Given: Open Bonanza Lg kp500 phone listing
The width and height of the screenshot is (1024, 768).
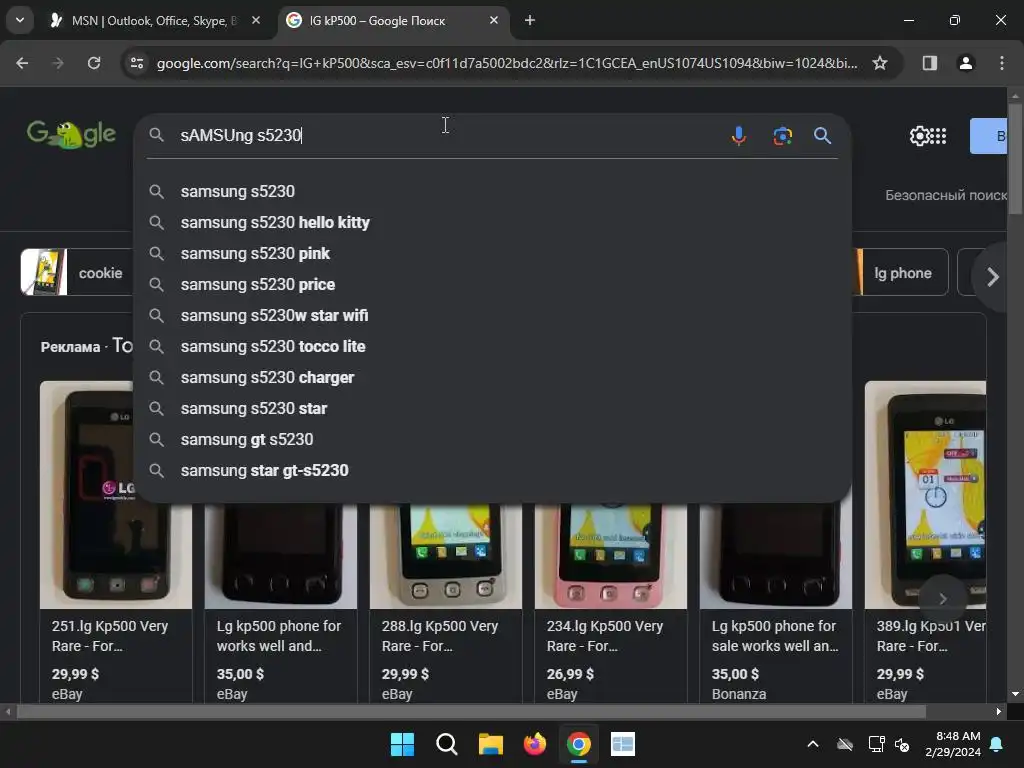Looking at the screenshot, I should [775, 635].
